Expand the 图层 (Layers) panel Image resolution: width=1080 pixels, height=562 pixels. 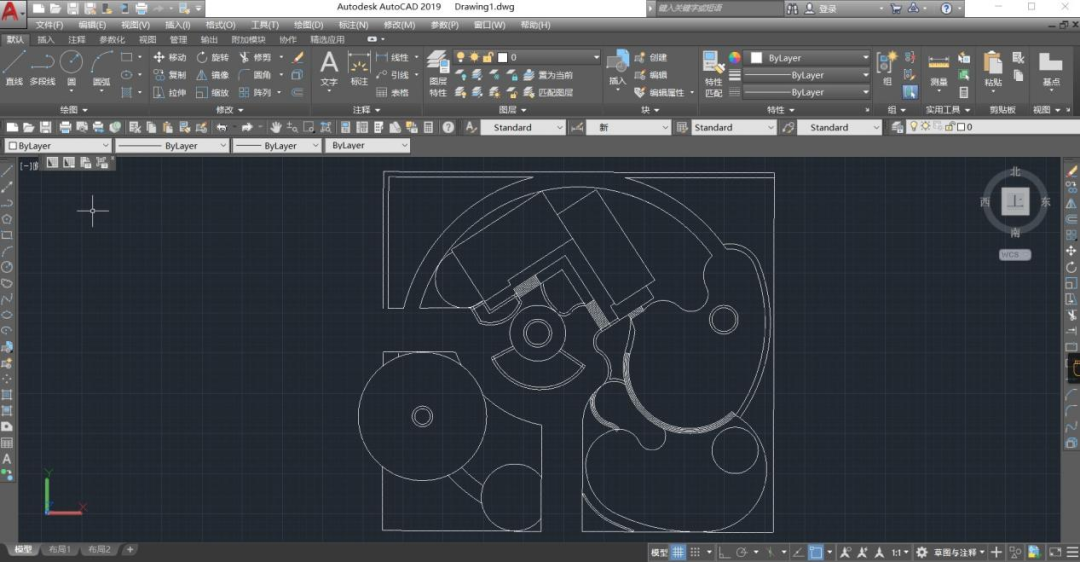(512, 110)
